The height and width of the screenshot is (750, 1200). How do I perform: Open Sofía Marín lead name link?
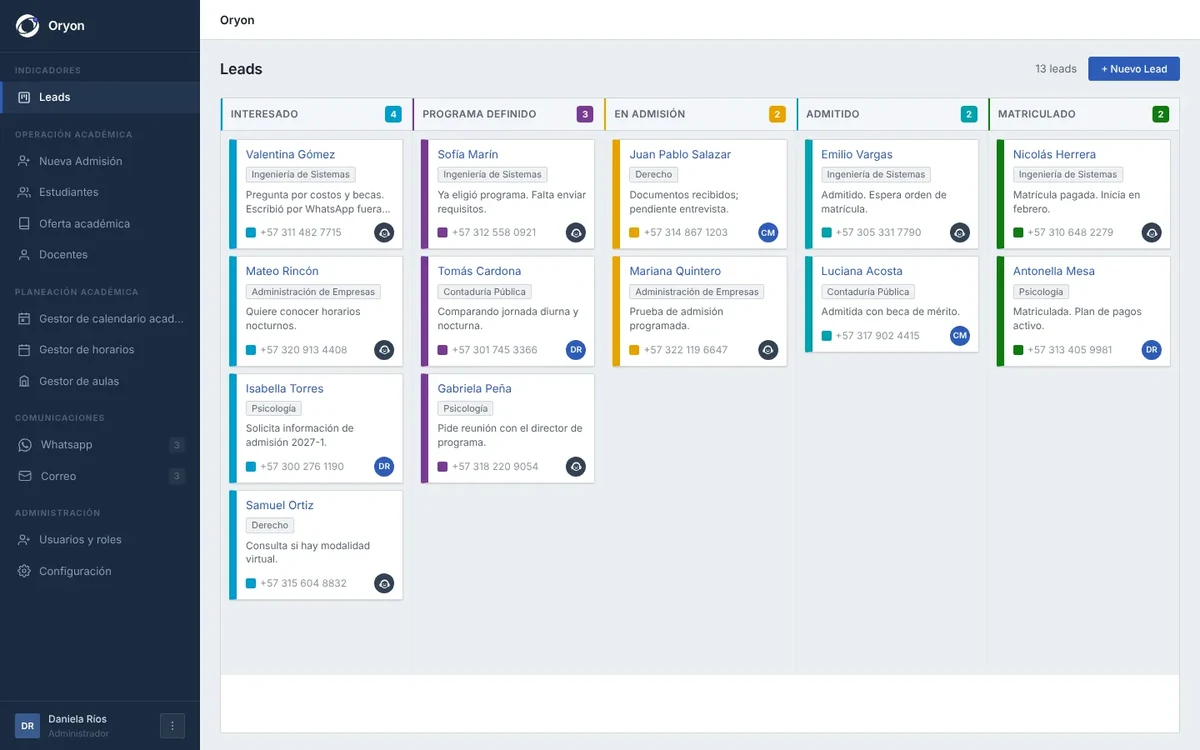coord(468,155)
